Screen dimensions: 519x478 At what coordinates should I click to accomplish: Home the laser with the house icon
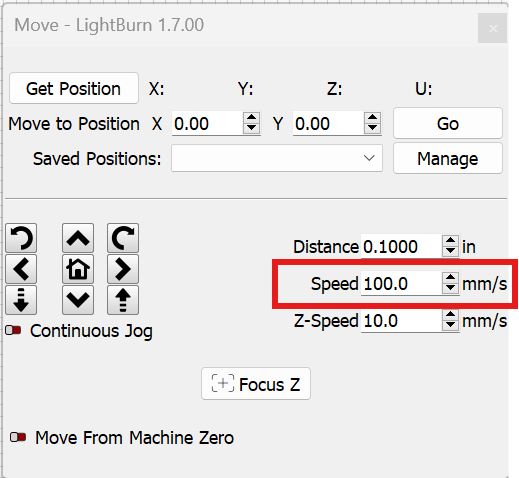click(x=78, y=269)
